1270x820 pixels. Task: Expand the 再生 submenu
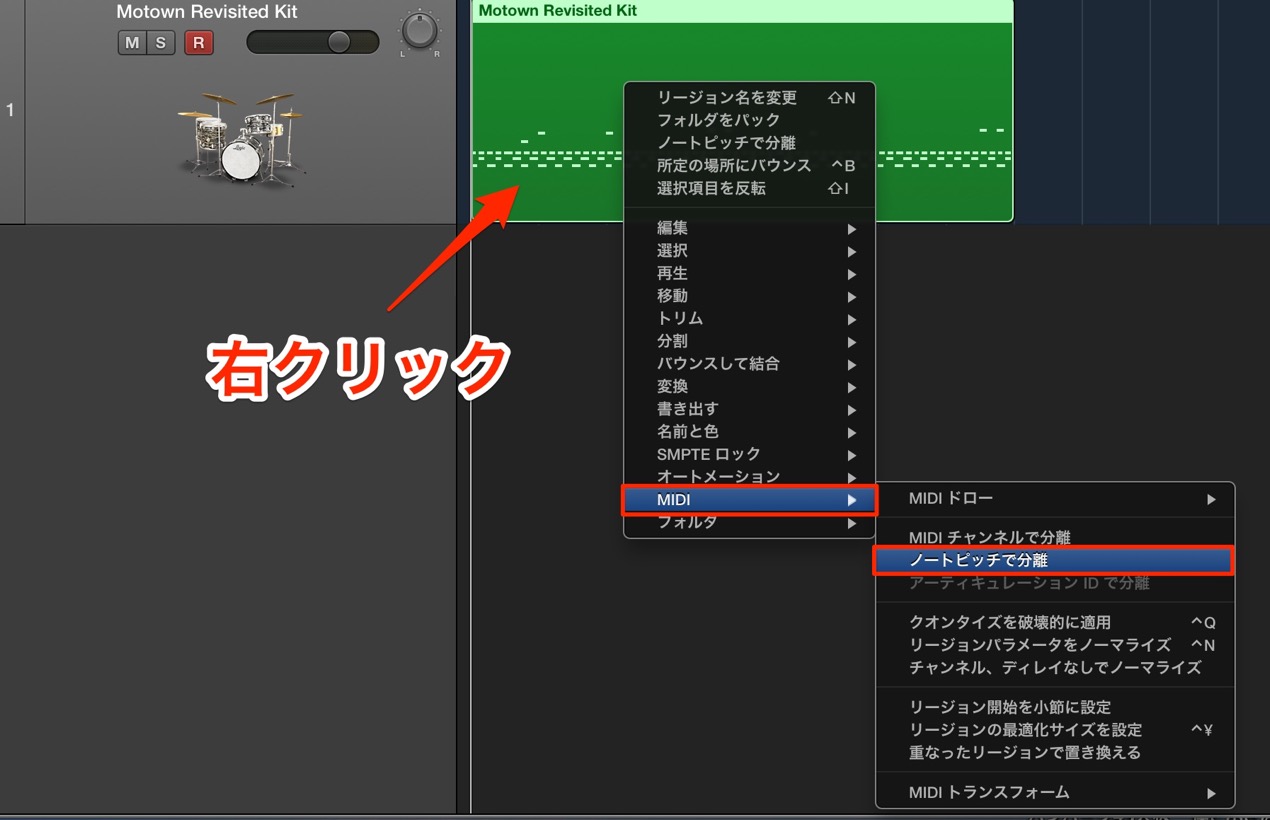(750, 273)
